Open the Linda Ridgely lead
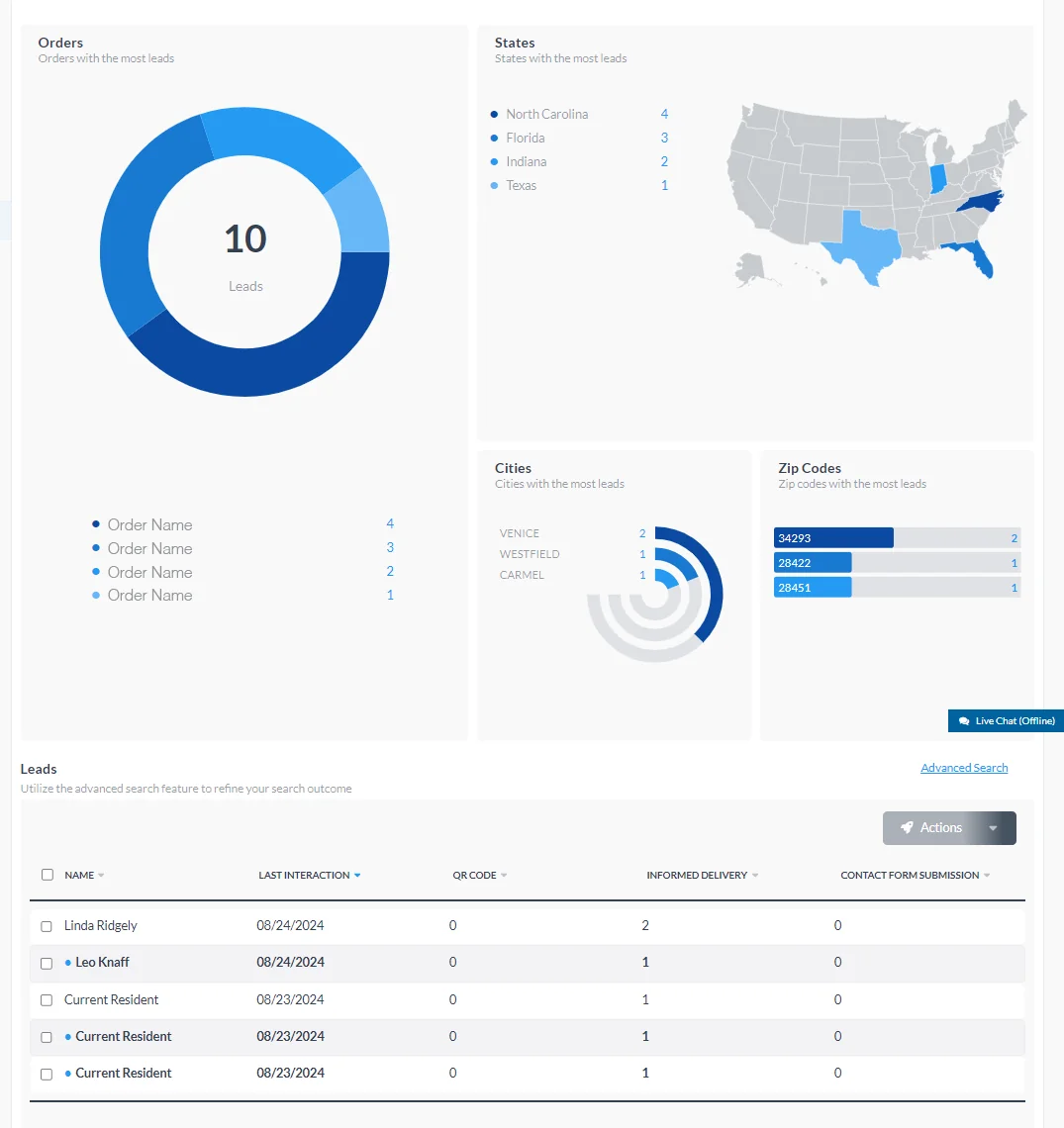The height and width of the screenshot is (1128, 1064). coord(101,926)
